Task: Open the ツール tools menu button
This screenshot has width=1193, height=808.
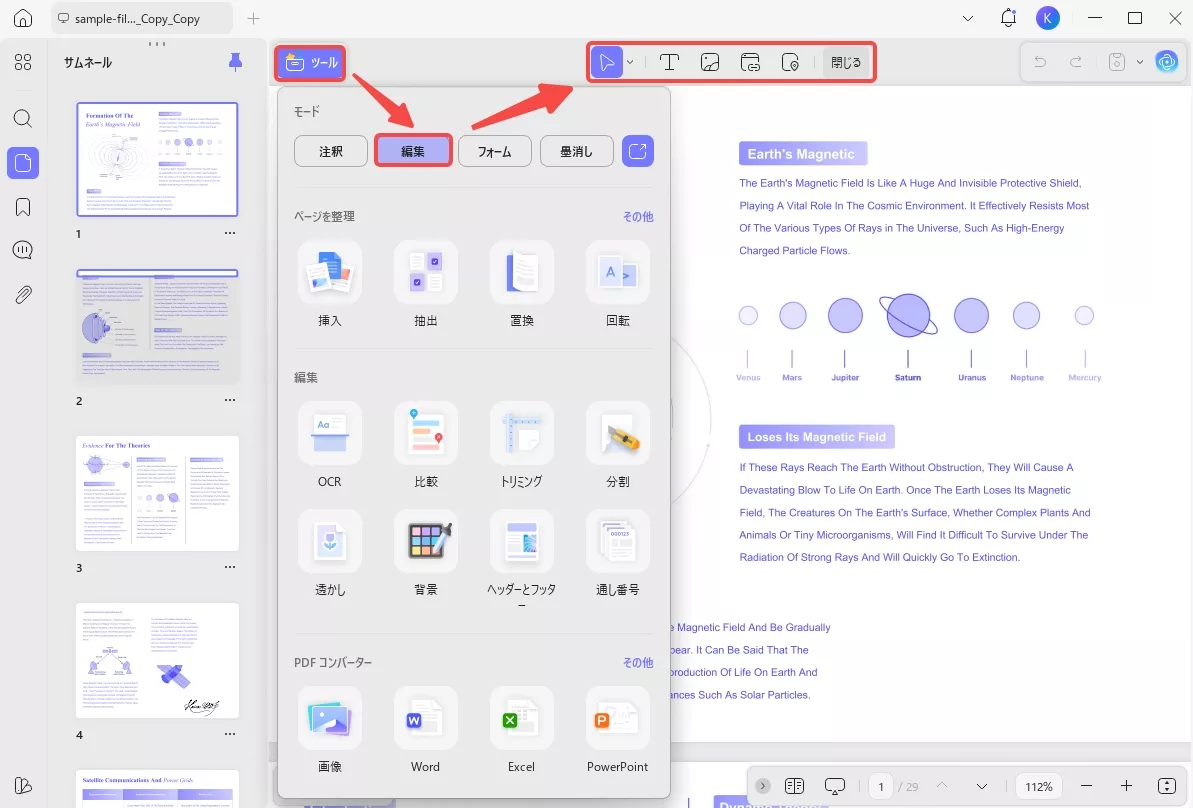Action: click(x=310, y=63)
